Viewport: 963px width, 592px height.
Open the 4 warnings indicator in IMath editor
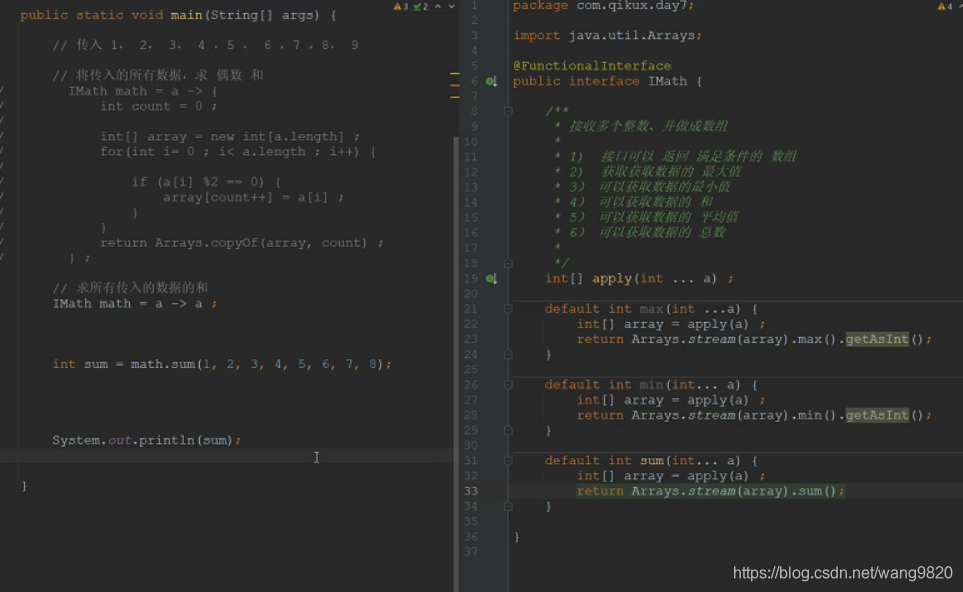945,7
